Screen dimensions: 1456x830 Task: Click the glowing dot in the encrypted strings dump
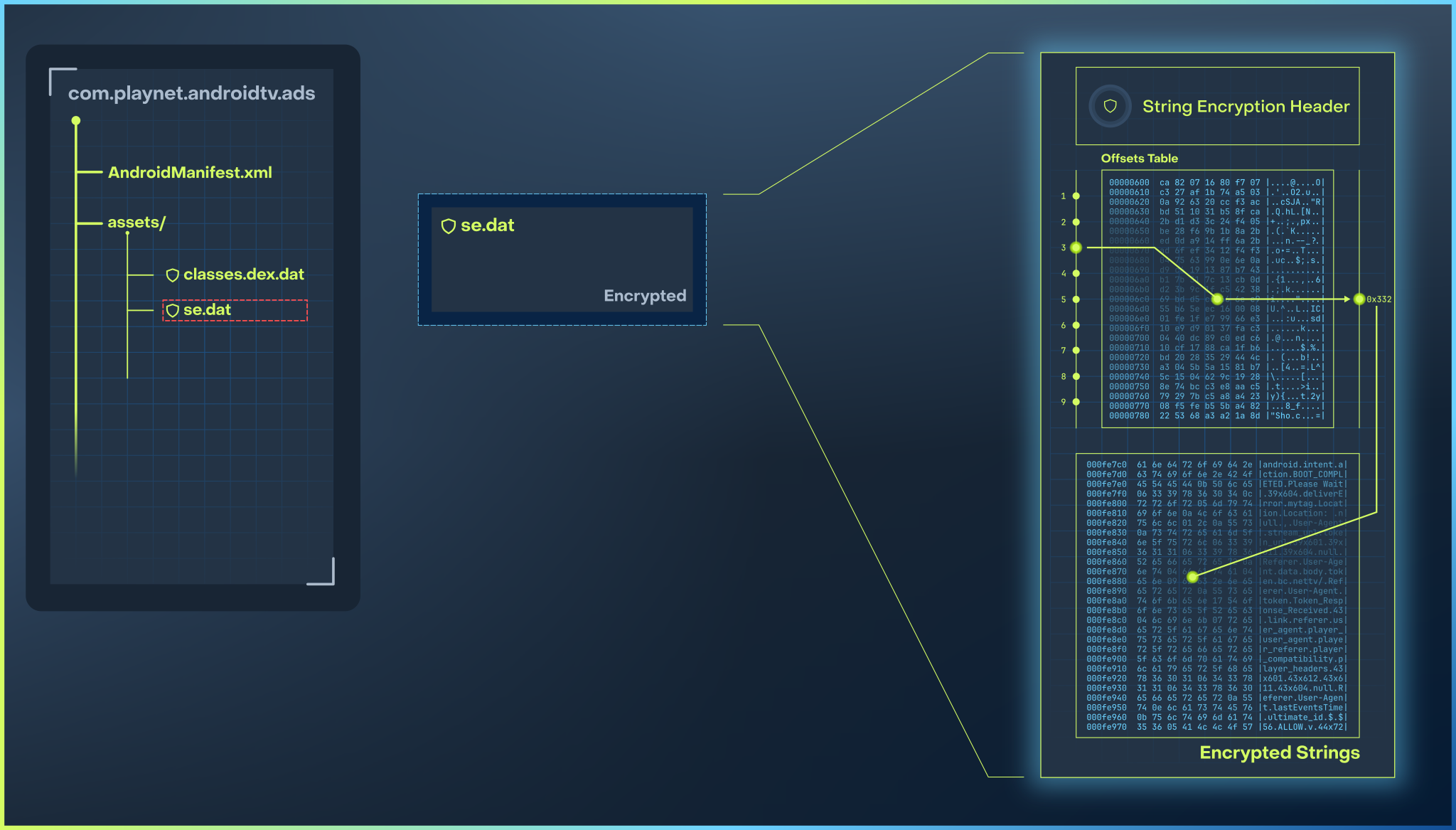coord(1192,577)
